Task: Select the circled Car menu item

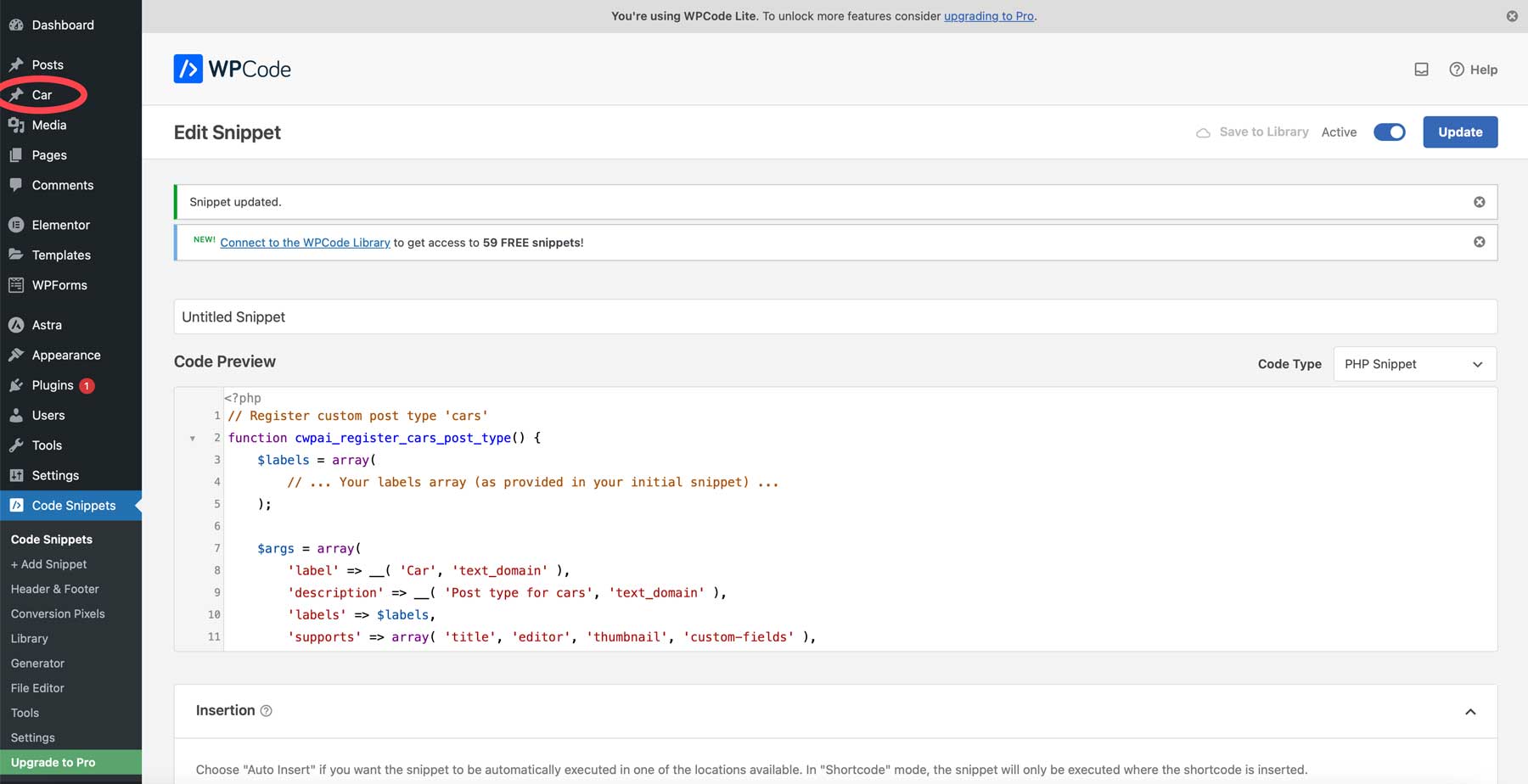Action: click(41, 95)
